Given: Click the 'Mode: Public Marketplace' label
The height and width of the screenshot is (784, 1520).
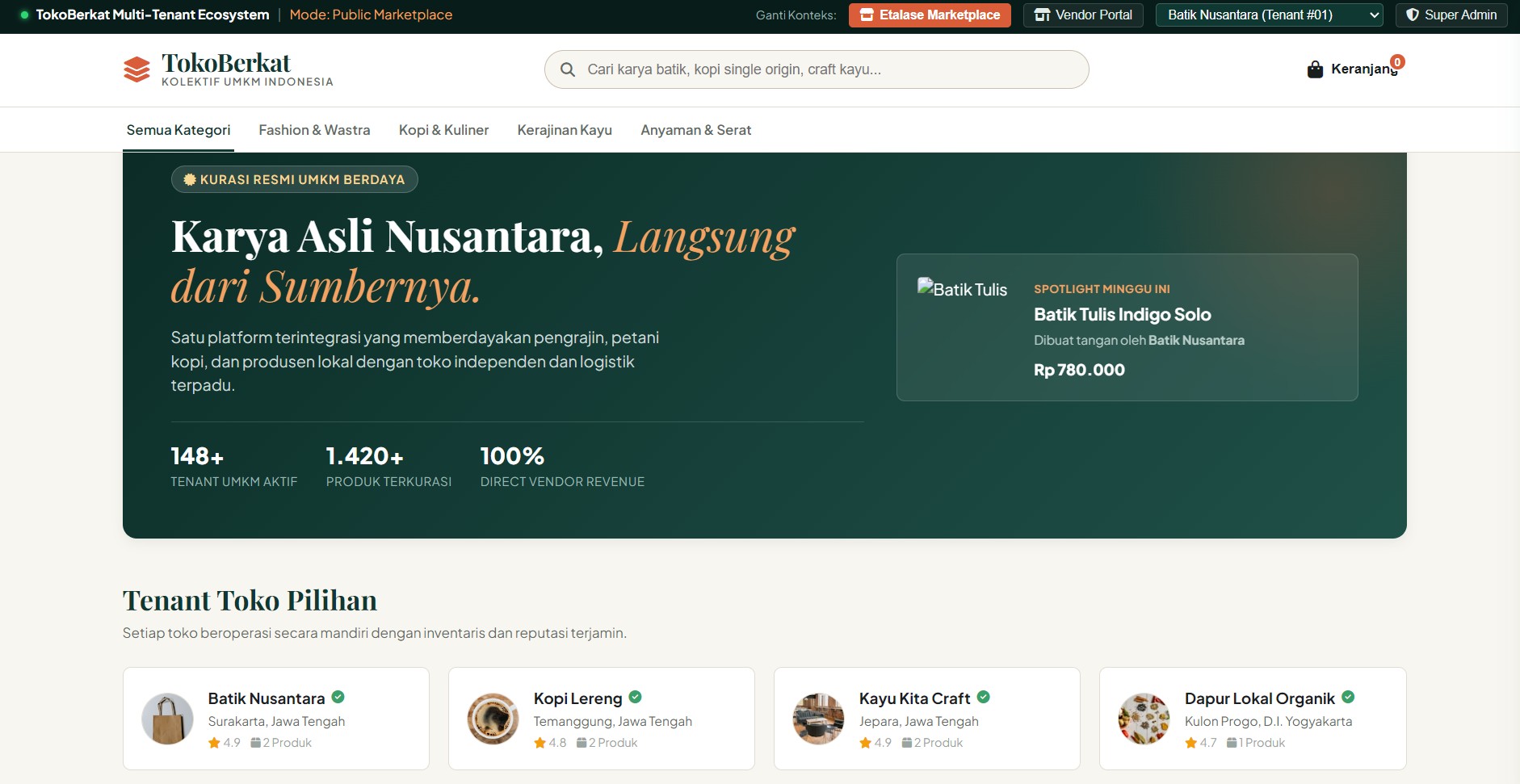Looking at the screenshot, I should tap(371, 15).
